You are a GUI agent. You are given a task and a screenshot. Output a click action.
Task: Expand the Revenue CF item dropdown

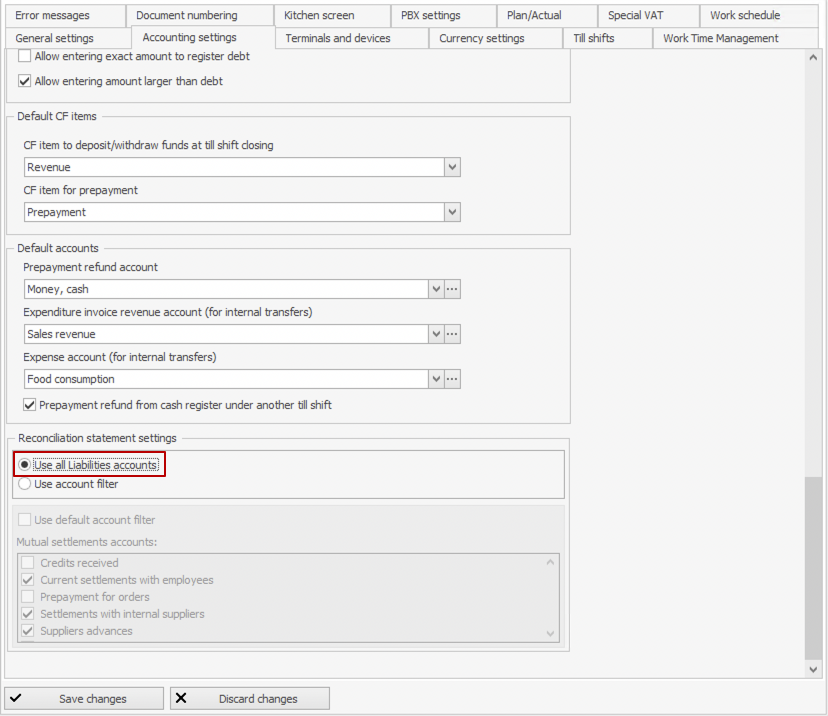tap(452, 167)
